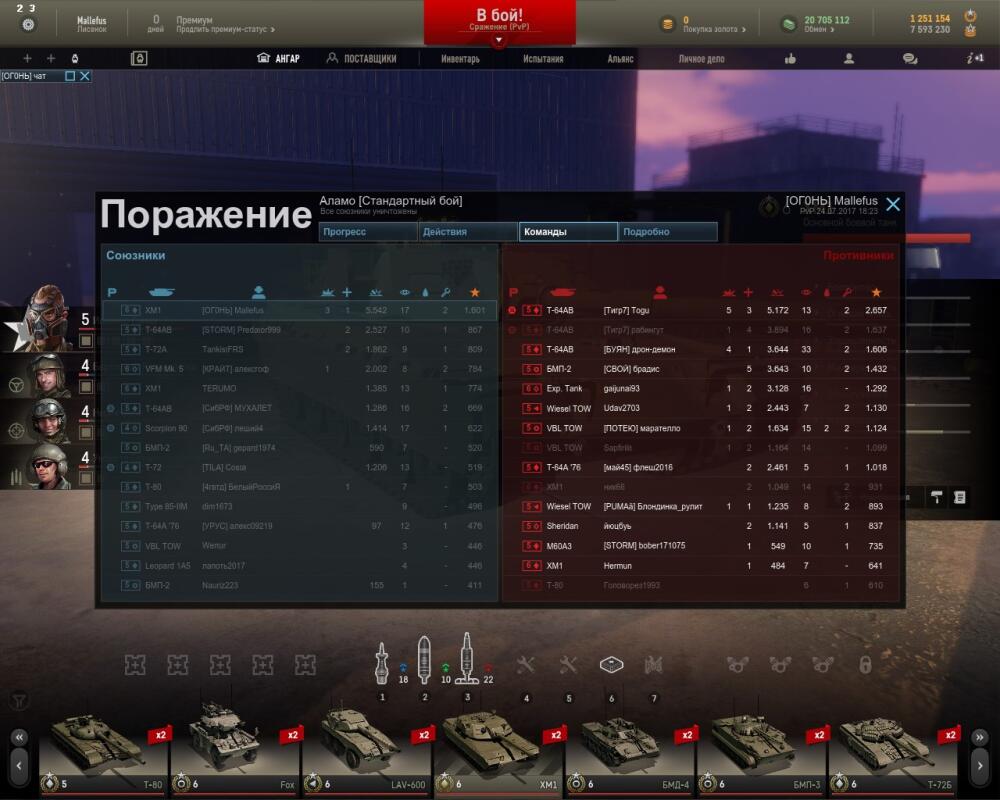The image size is (1000, 800).
Task: Click the locked padlock slot icon
Action: click(865, 665)
